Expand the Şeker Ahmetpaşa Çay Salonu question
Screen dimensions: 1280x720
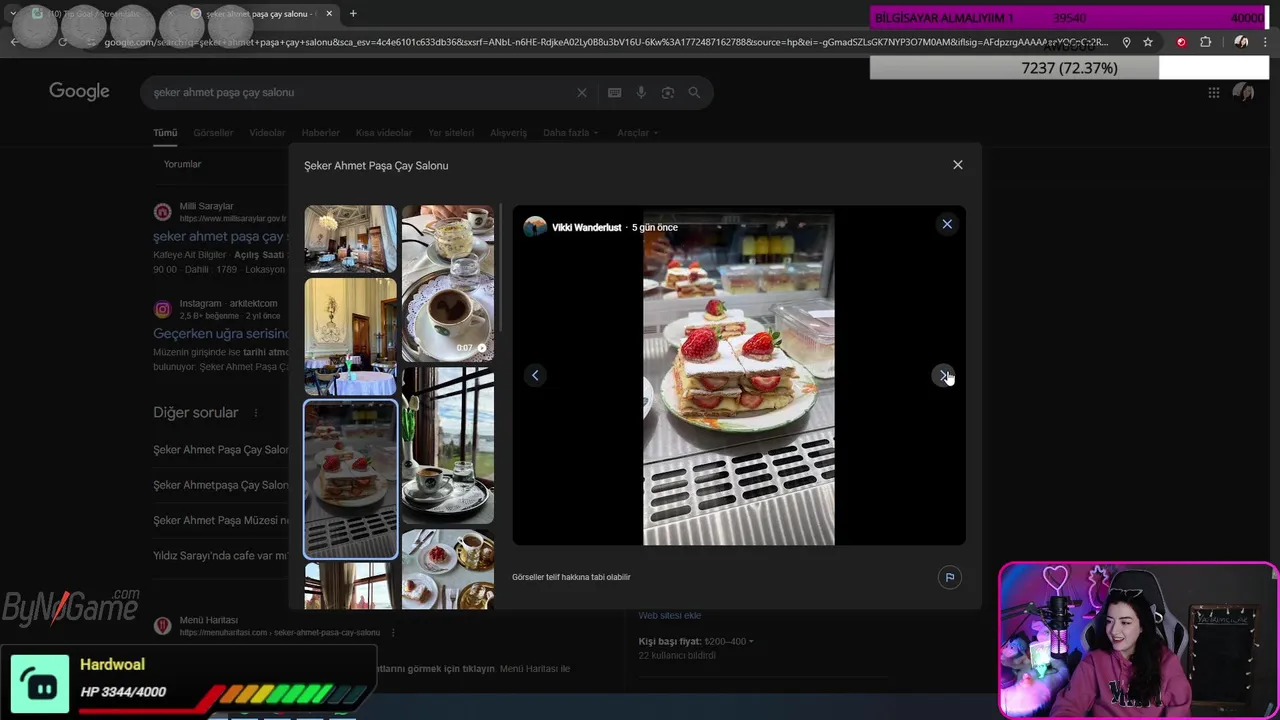tap(221, 485)
